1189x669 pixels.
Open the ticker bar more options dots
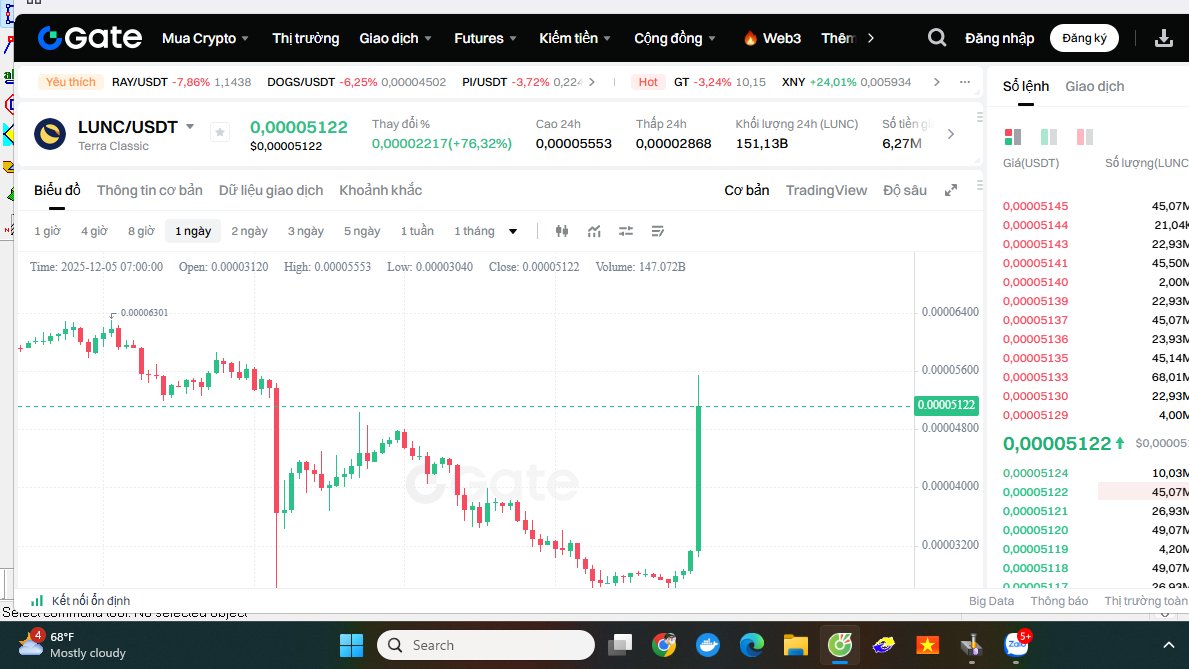tap(965, 82)
